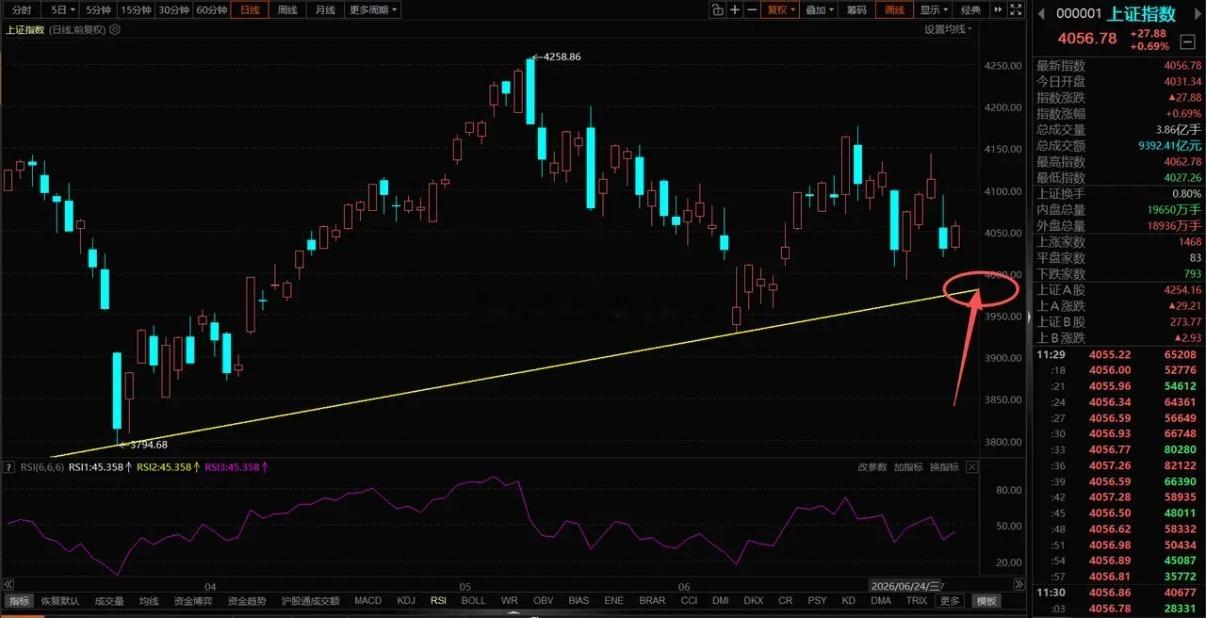Click the box icon above 指标 button

(9, 583)
